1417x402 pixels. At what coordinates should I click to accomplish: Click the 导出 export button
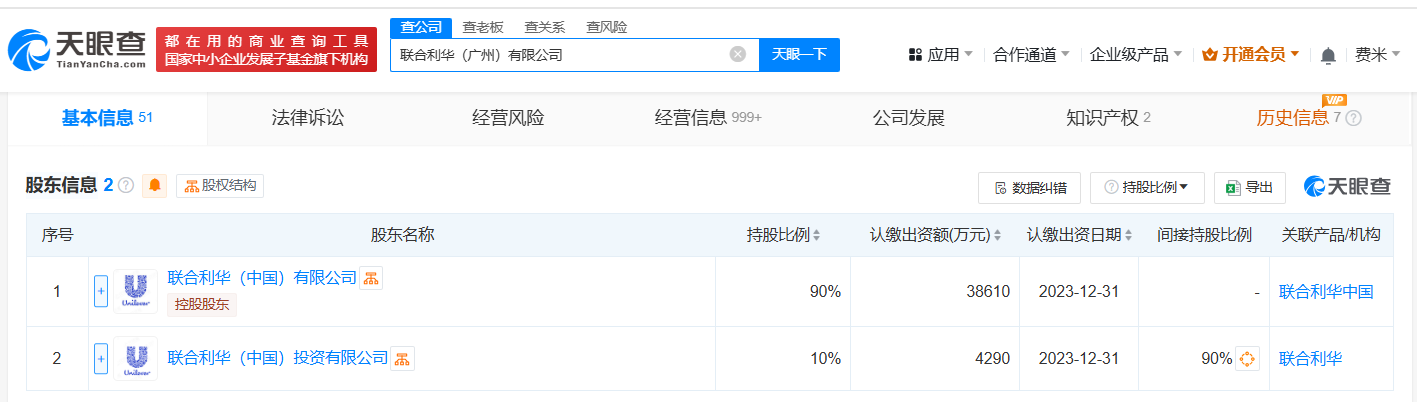coord(1249,187)
